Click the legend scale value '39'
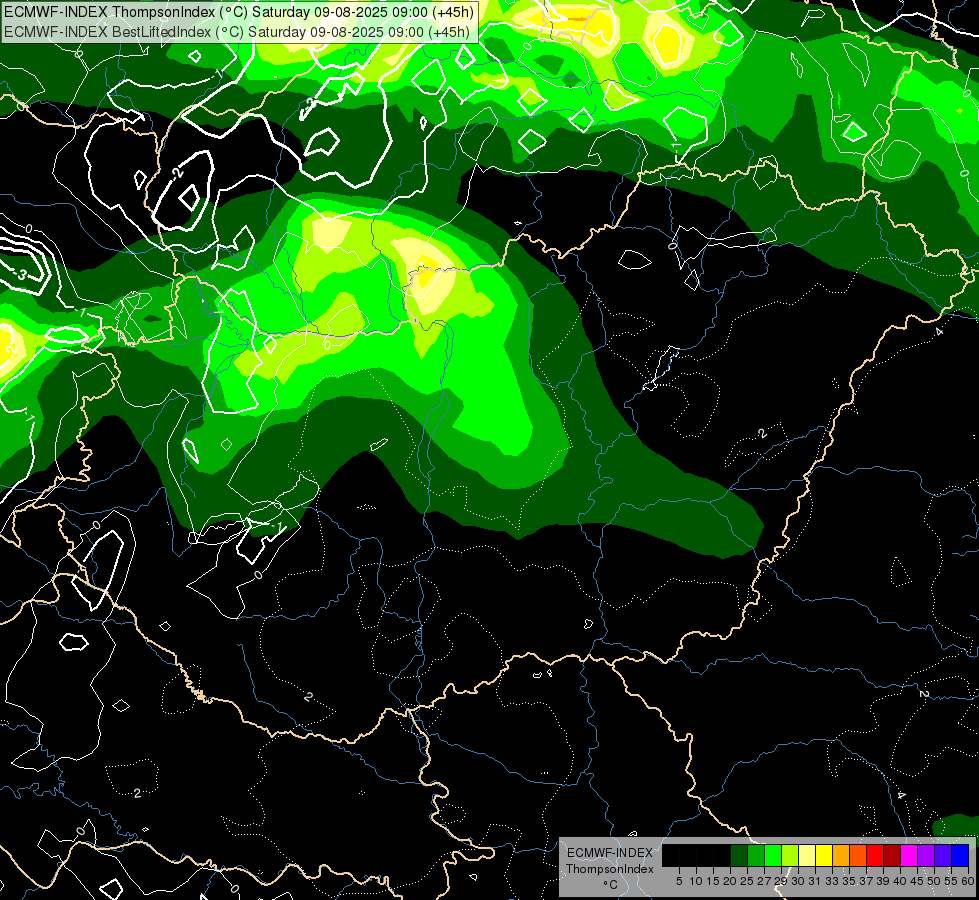Viewport: 979px width, 900px height. click(x=883, y=881)
